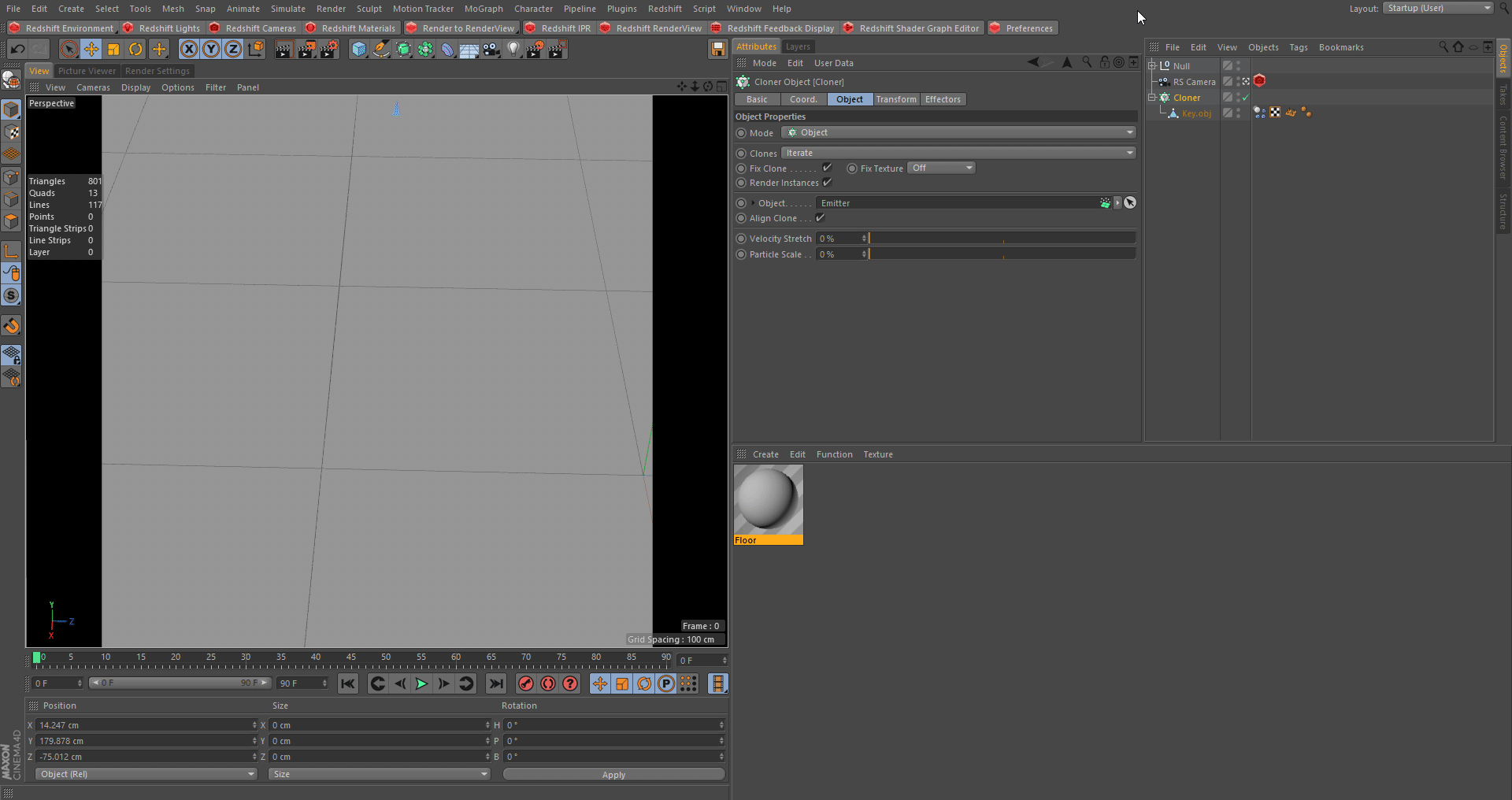Screen dimensions: 1512x800
Task: Click the Apply button
Action: pyautogui.click(x=613, y=775)
